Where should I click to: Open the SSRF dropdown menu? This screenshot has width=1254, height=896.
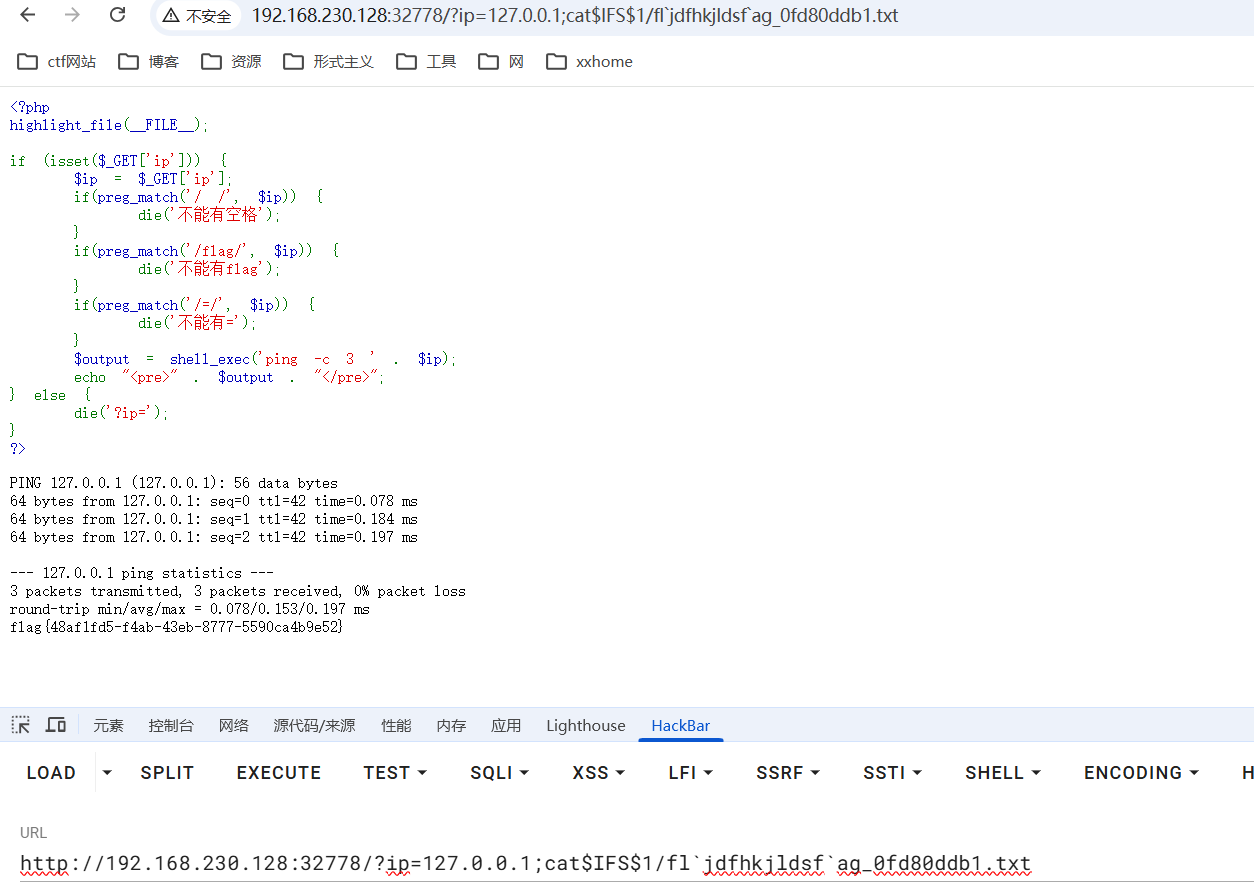point(788,773)
